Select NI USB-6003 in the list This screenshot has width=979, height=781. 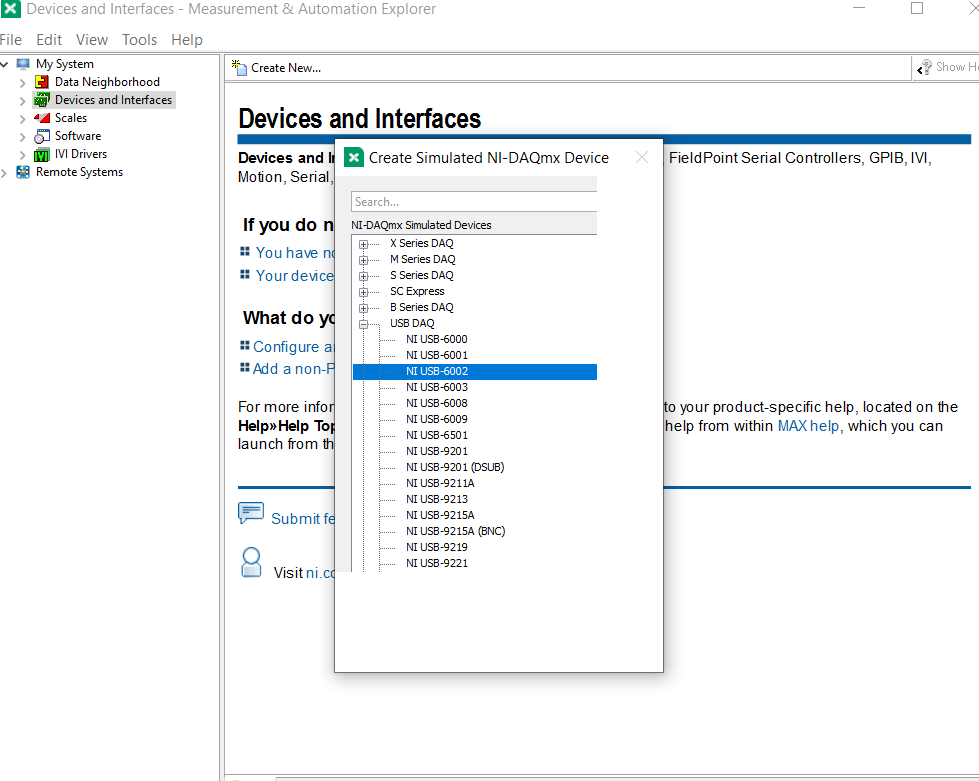click(x=436, y=387)
